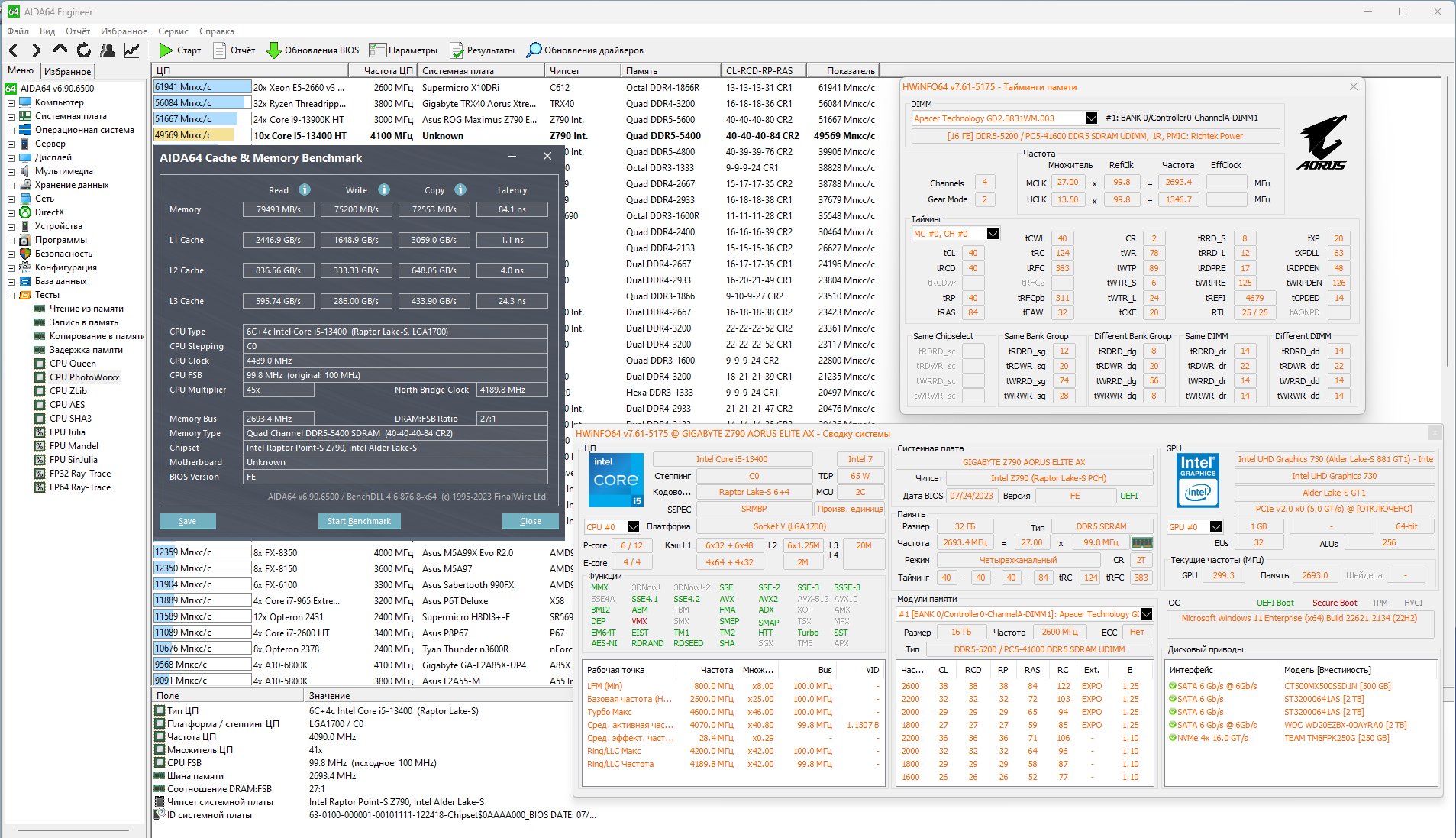Screen dimensions: 1456x838
Task: Click the info icon next to Write
Action: pyautogui.click(x=384, y=189)
